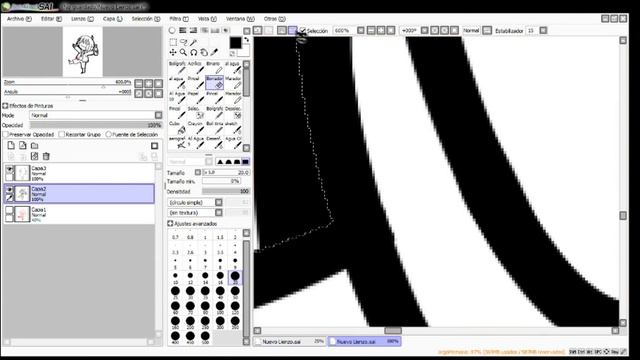Image resolution: width=640 pixels, height=360 pixels.
Task: Click the black foreground color swatch
Action: click(235, 42)
